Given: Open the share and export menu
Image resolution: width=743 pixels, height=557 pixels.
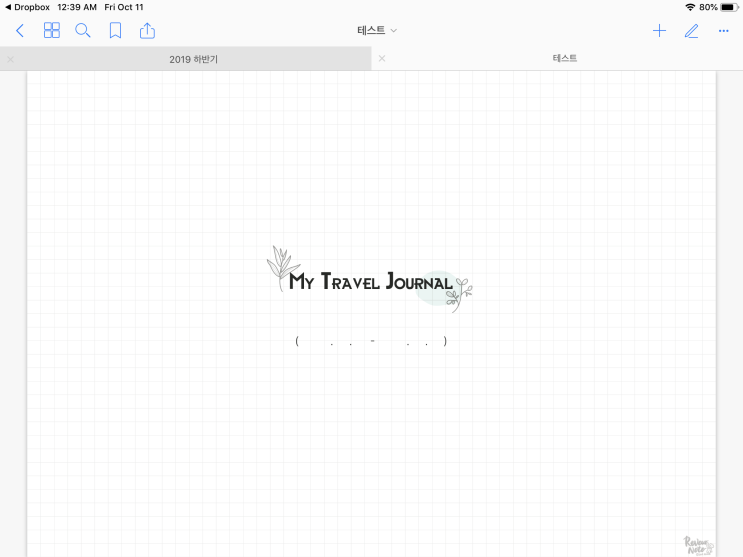Looking at the screenshot, I should point(147,30).
